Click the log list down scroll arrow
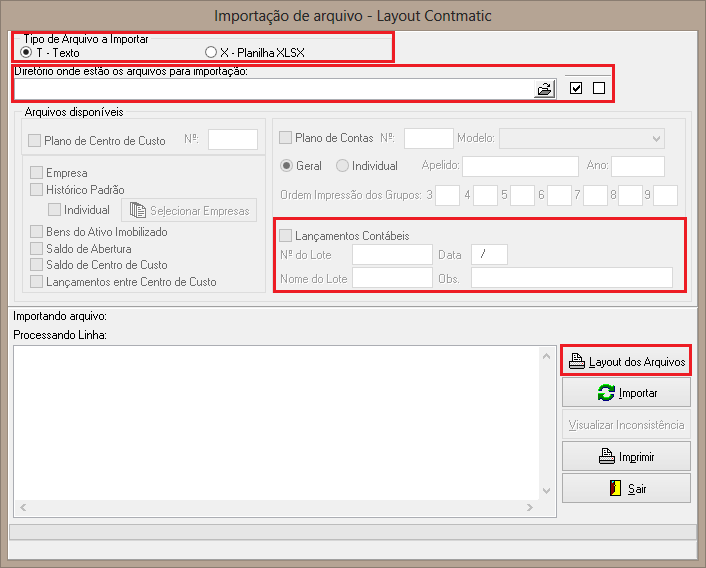Image resolution: width=706 pixels, height=568 pixels. pyautogui.click(x=547, y=491)
